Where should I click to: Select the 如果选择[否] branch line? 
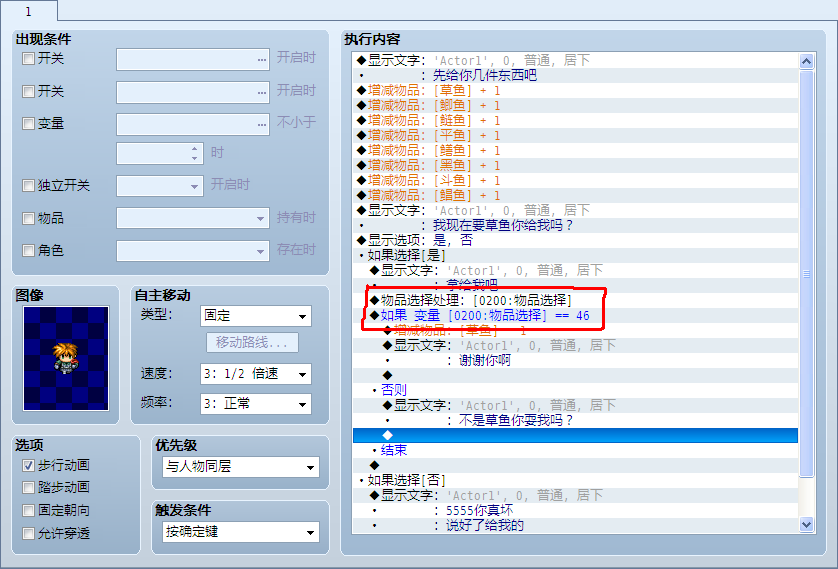pyautogui.click(x=576, y=480)
